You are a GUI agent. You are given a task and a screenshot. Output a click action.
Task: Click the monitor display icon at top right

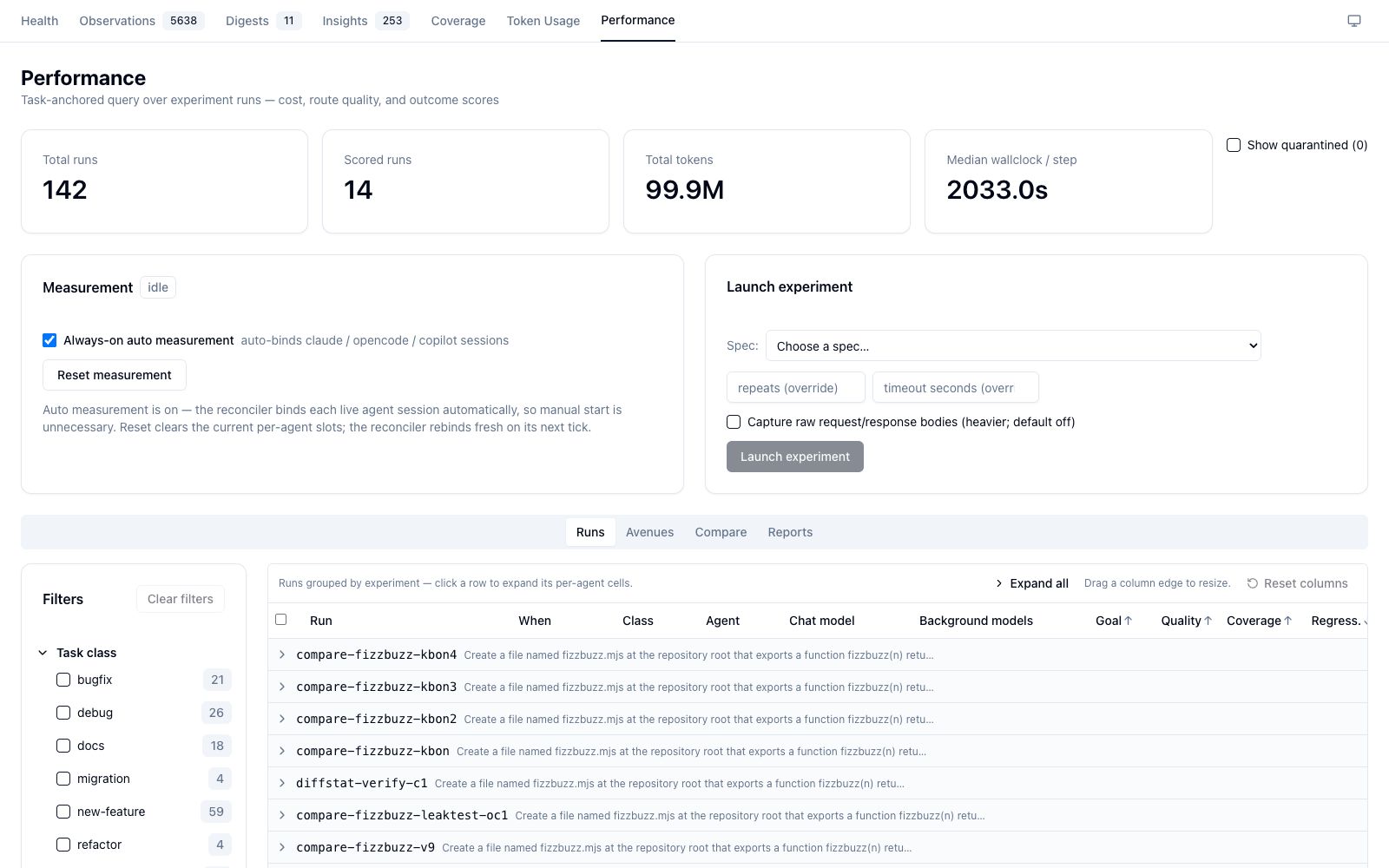(1353, 21)
